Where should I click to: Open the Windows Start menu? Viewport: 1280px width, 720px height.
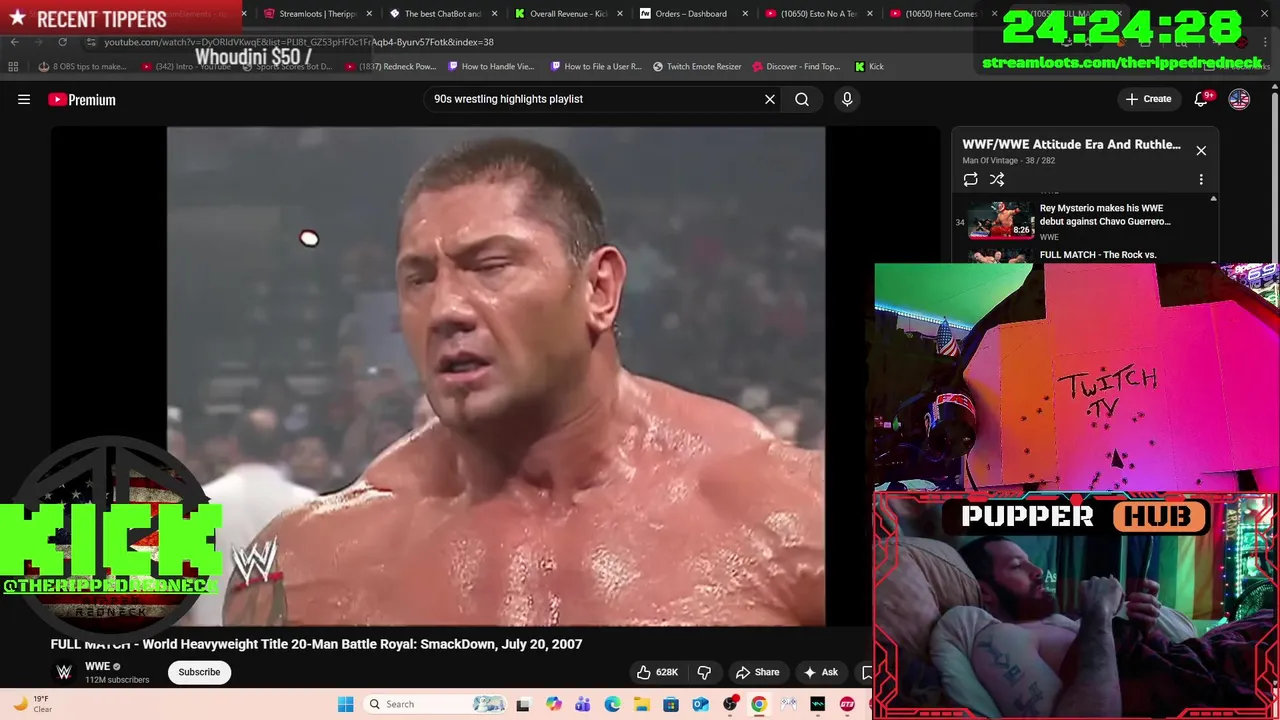click(345, 704)
